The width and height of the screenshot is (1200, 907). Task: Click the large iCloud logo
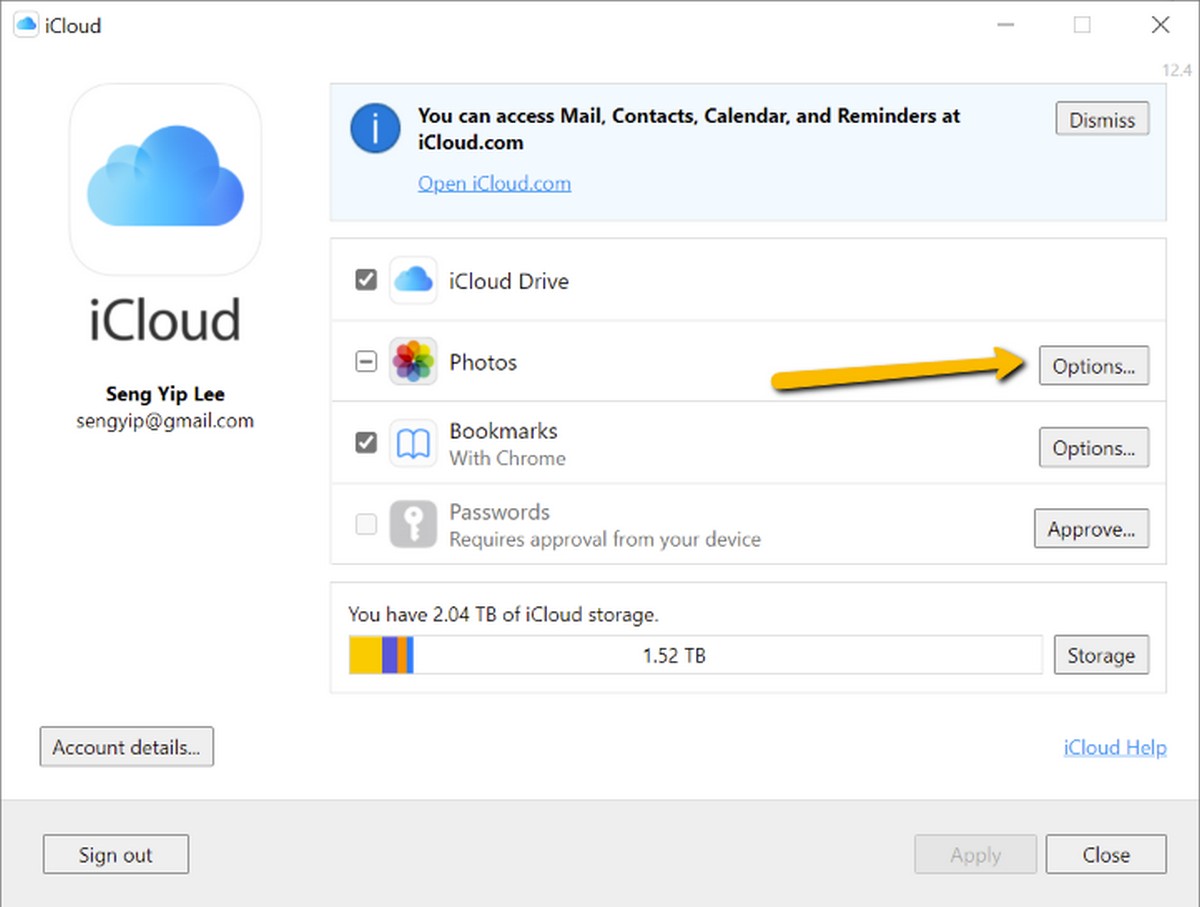[165, 179]
